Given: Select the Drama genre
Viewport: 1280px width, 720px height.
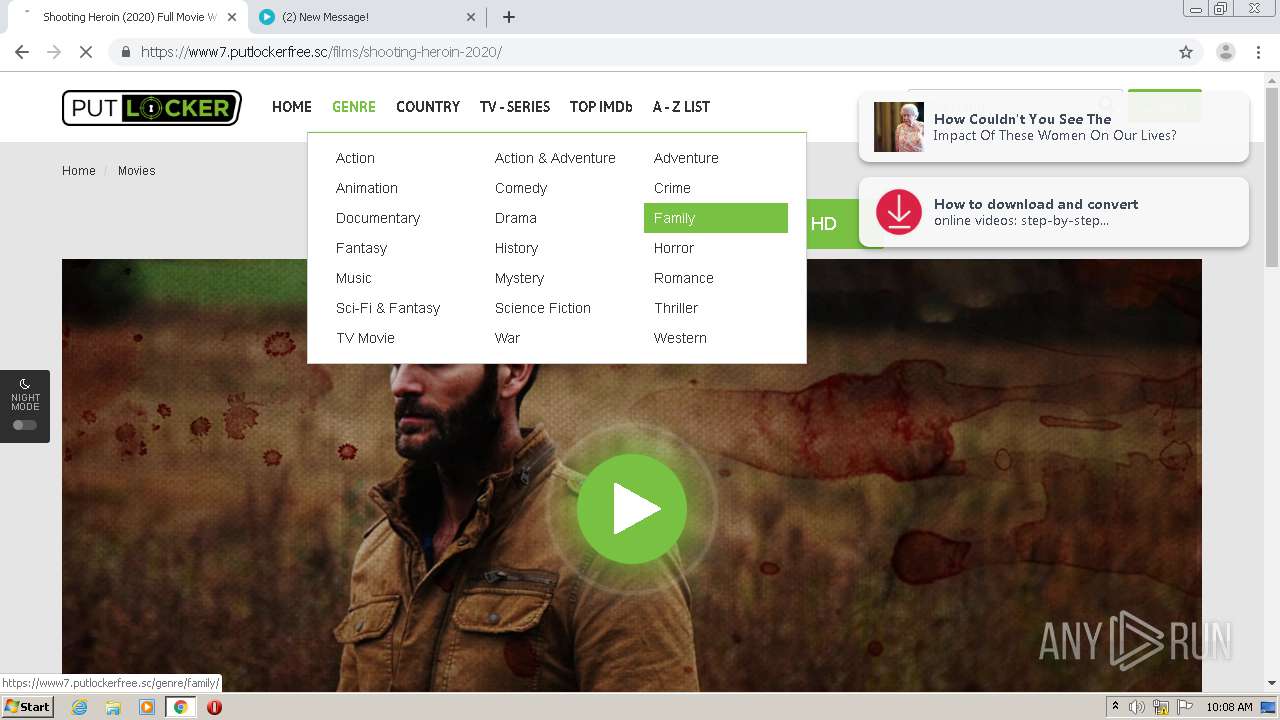Looking at the screenshot, I should point(516,218).
